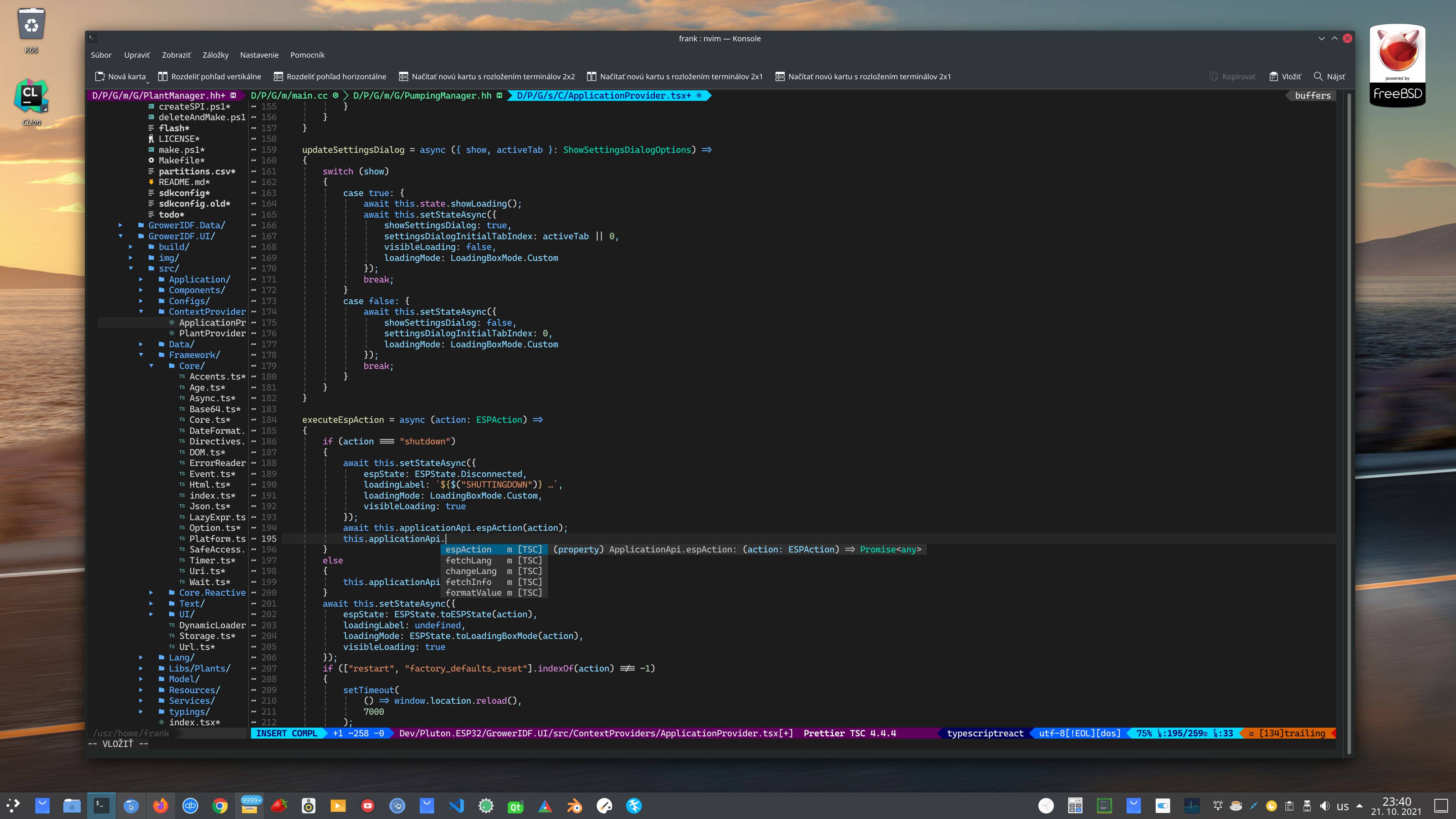Open the taskbar app with 9999+ badge
This screenshot has height=819, width=1456.
250,805
